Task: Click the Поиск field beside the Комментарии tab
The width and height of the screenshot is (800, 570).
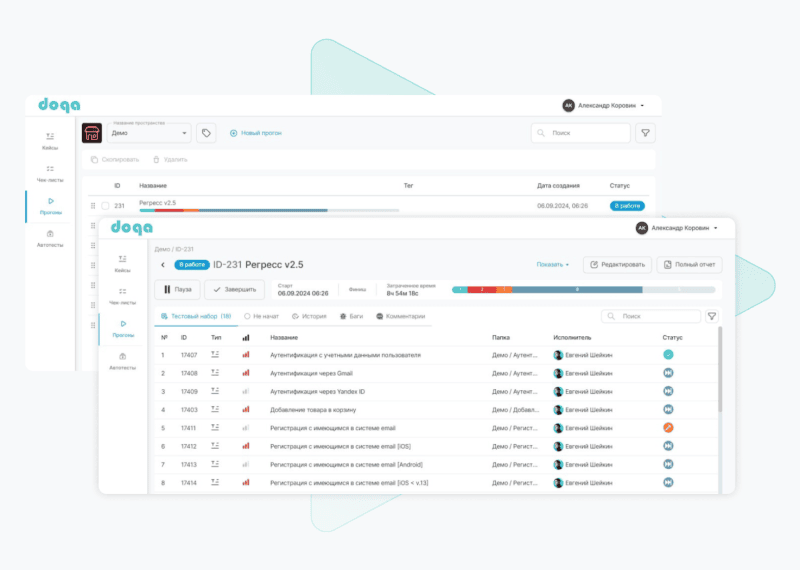Action: pos(655,316)
